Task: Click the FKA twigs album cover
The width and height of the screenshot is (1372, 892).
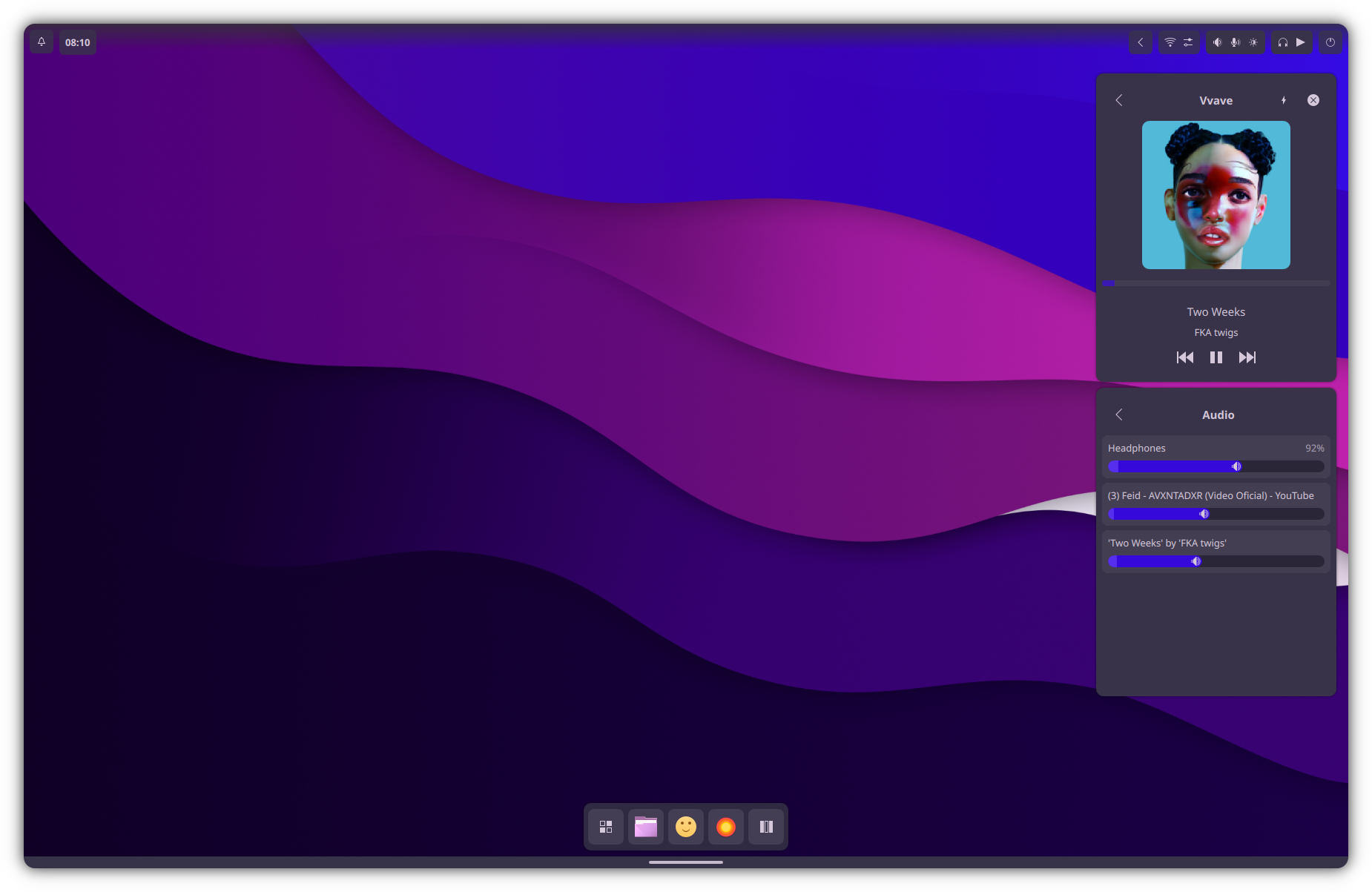Action: 1216,195
